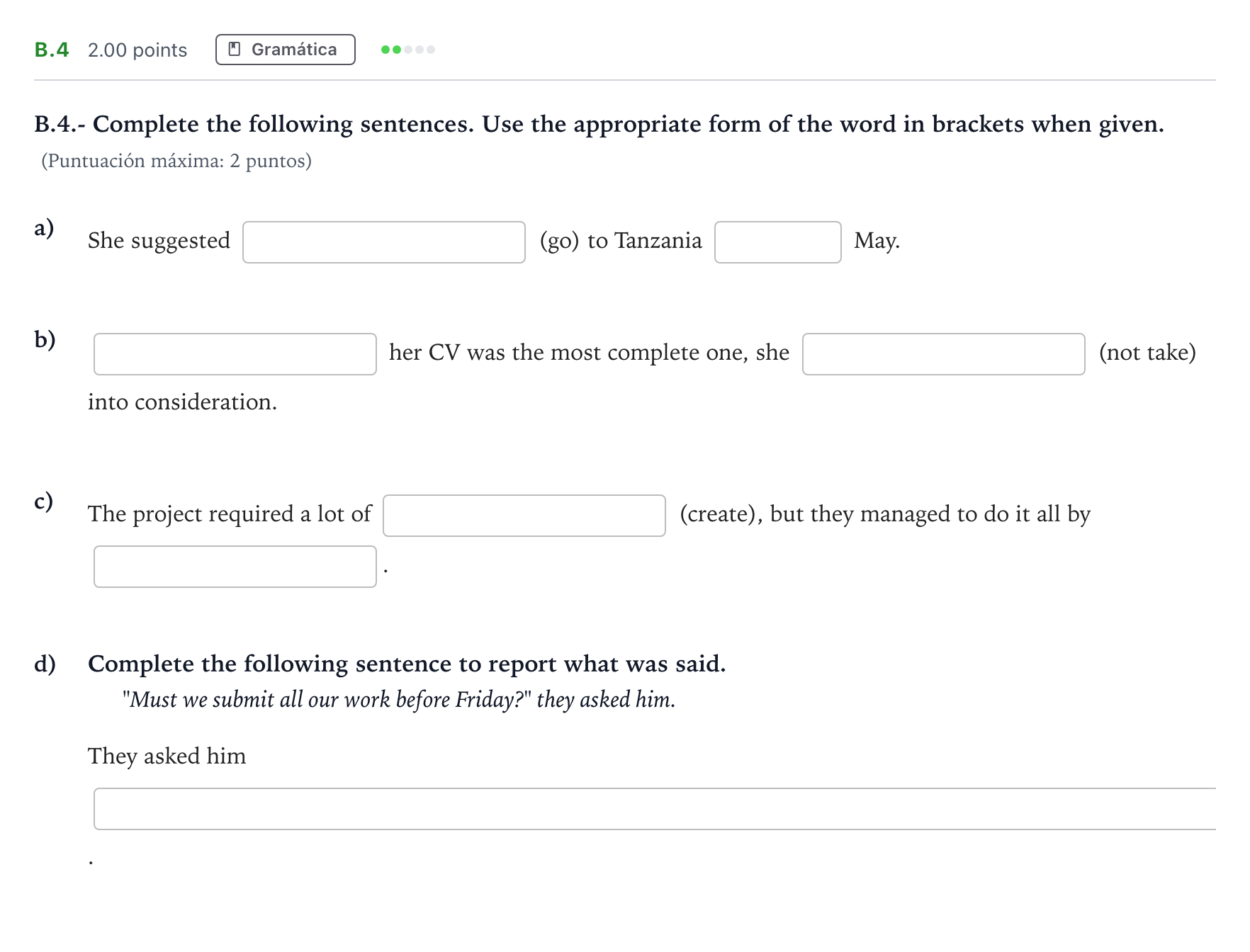
Task: Click 'Complete the following sentence to report' heading
Action: (407, 664)
